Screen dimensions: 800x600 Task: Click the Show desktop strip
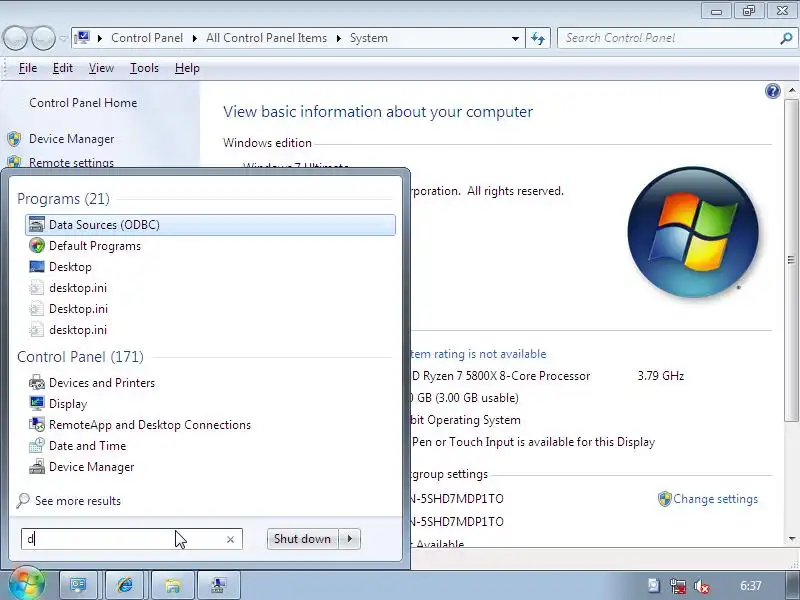pyautogui.click(x=793, y=585)
